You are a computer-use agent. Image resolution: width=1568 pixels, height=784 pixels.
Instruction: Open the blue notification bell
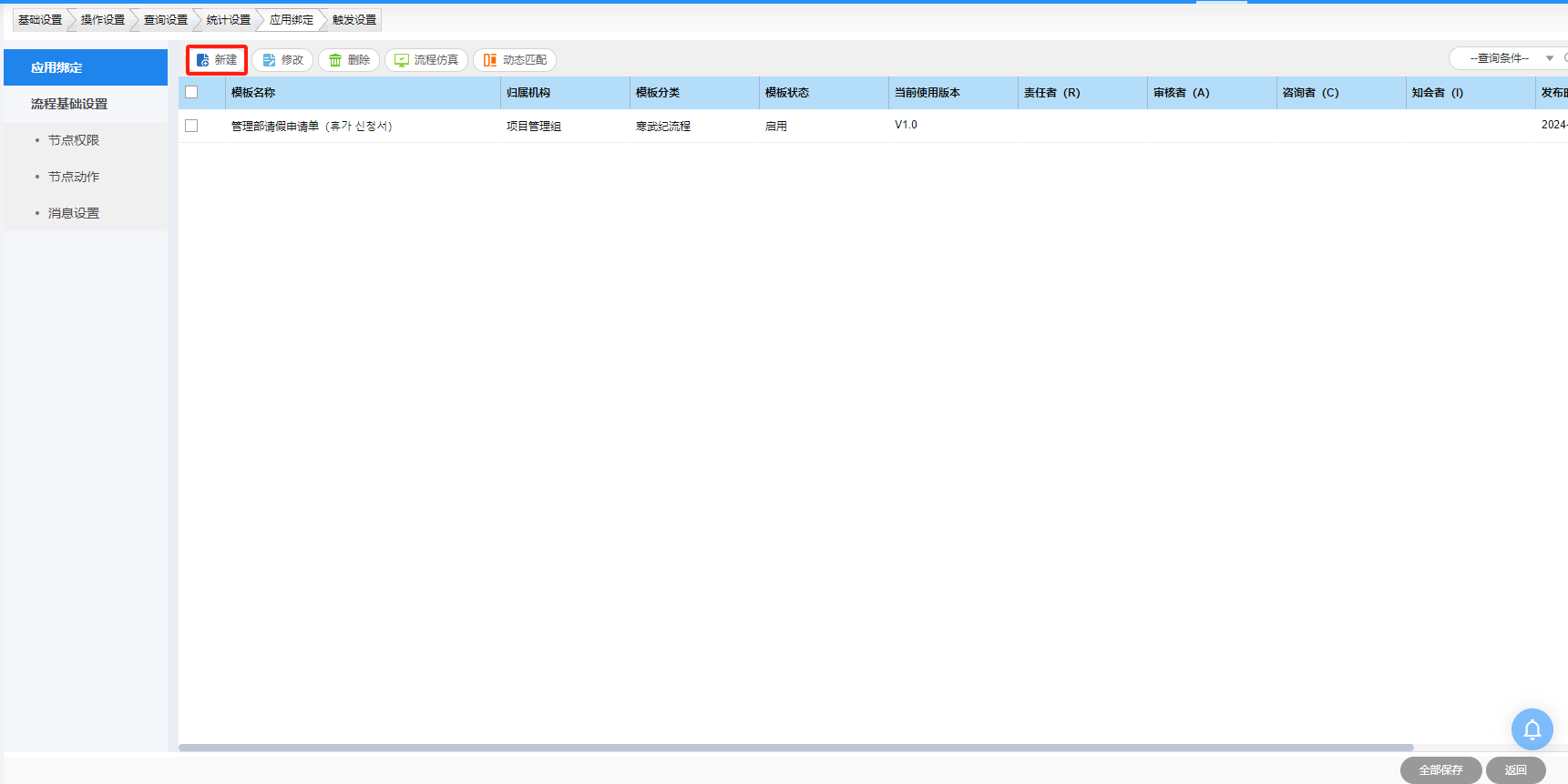[x=1532, y=729]
